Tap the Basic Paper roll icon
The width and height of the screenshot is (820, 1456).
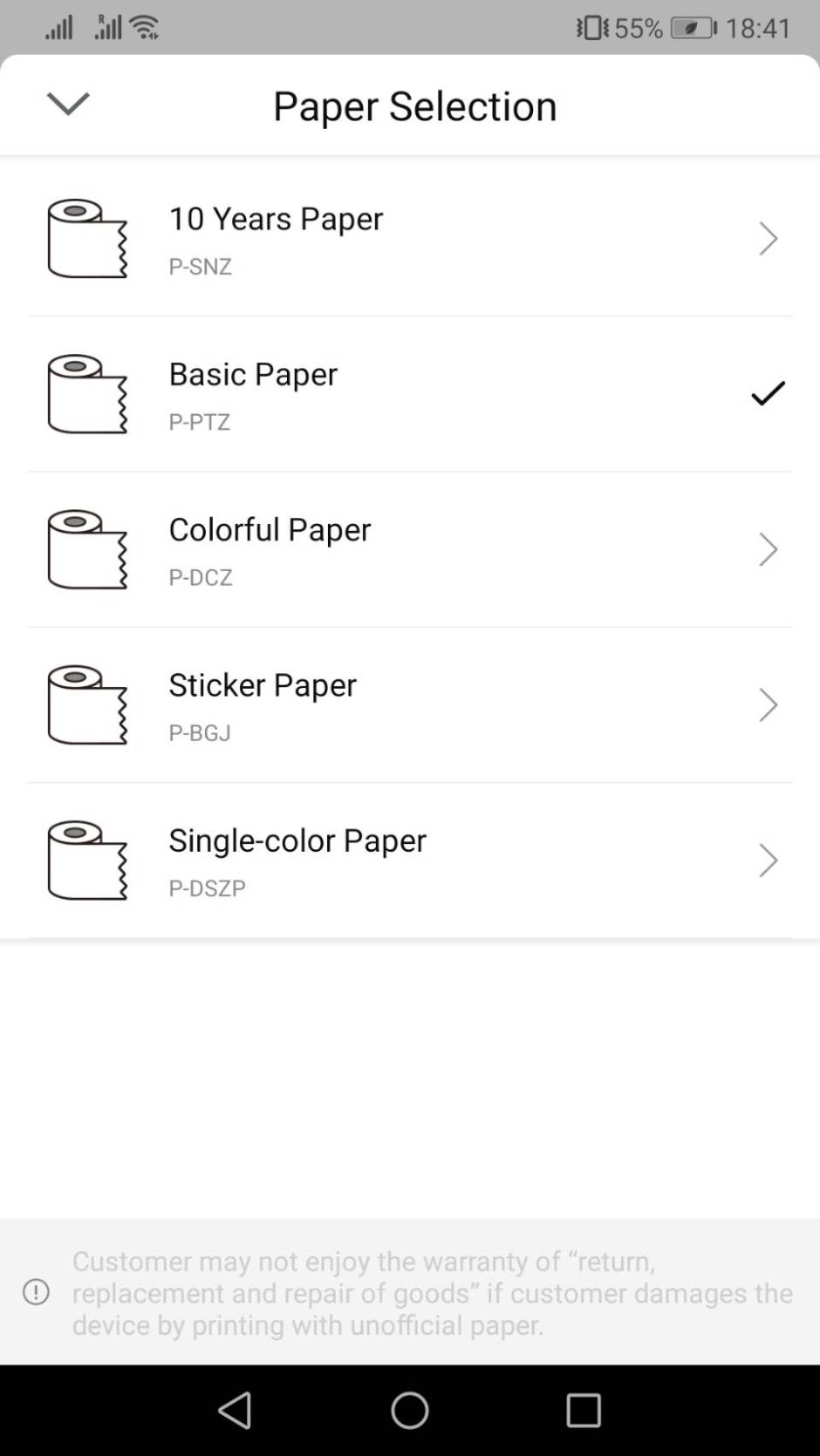[86, 393]
